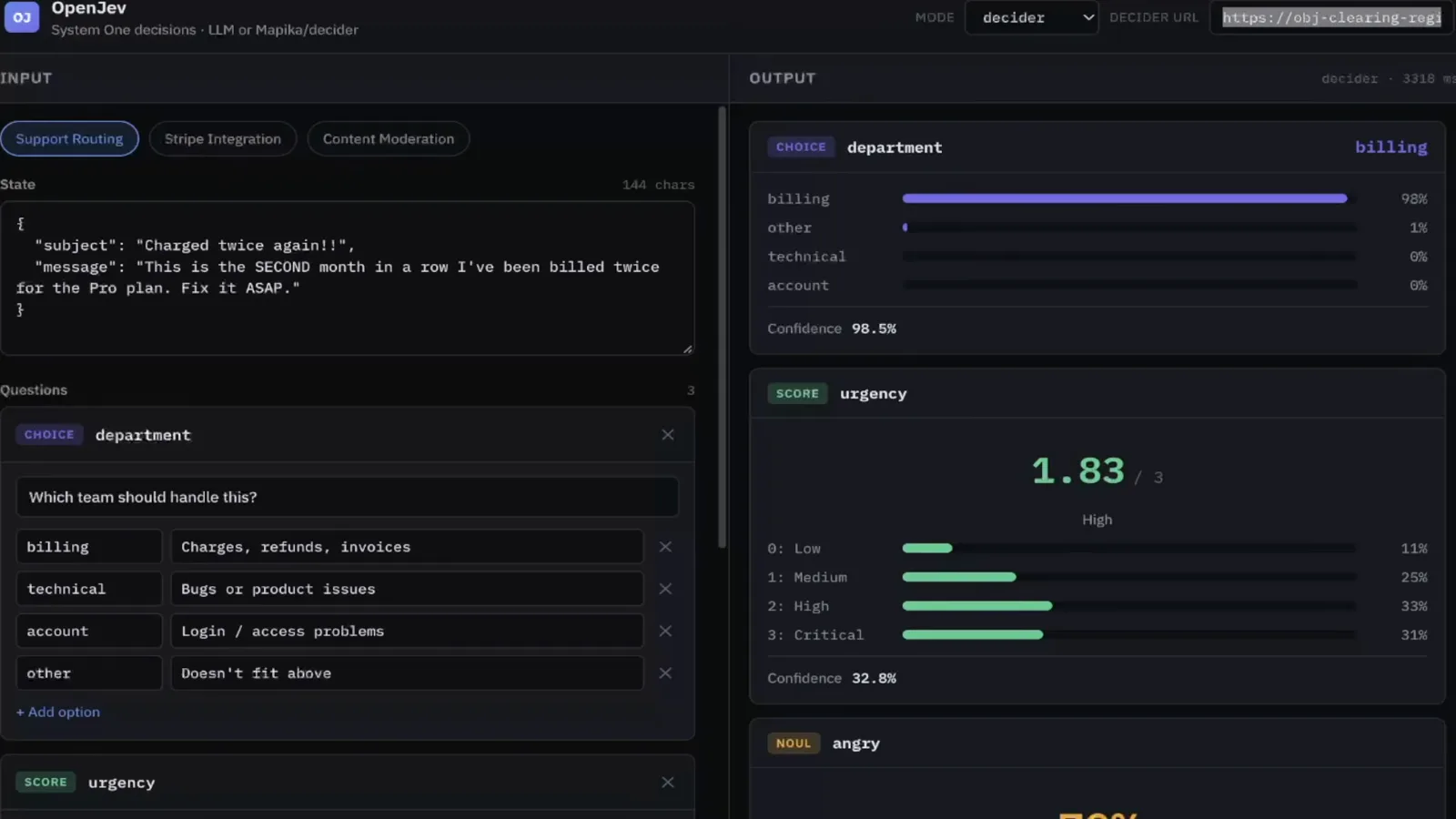Click the '144 chars' counter
Image resolution: width=1456 pixels, height=819 pixels.
tap(658, 185)
